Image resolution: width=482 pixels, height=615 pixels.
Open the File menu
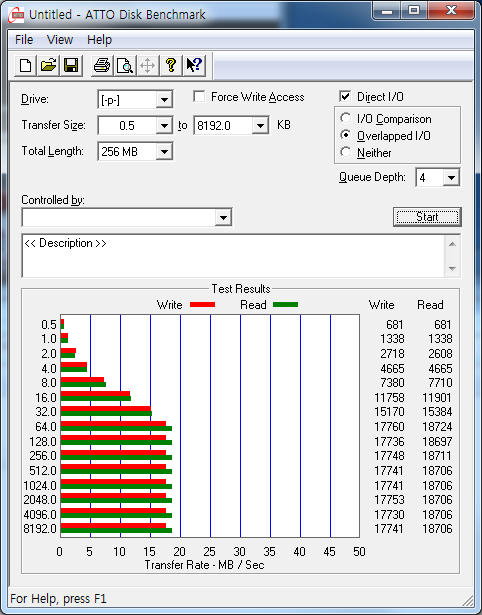(x=24, y=40)
